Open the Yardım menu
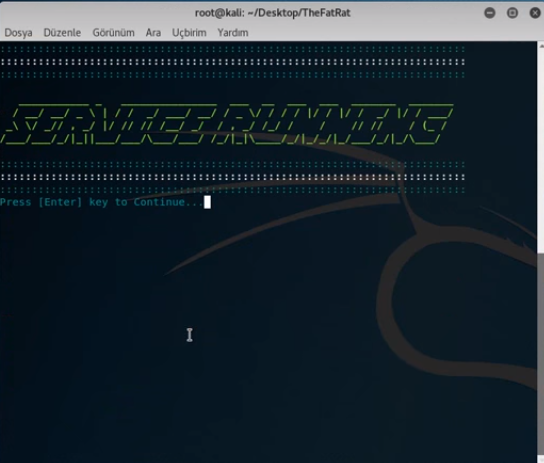544x463 pixels. [233, 33]
